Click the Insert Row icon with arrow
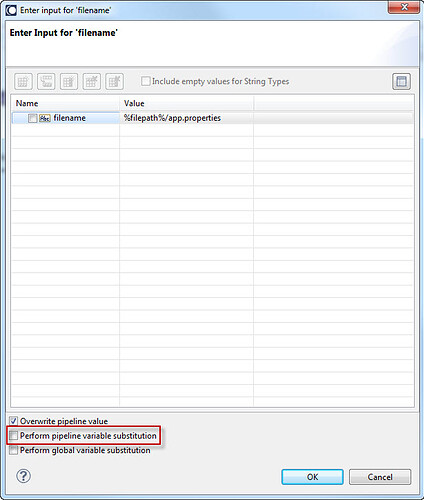Image resolution: width=424 pixels, height=500 pixels. tap(46, 81)
